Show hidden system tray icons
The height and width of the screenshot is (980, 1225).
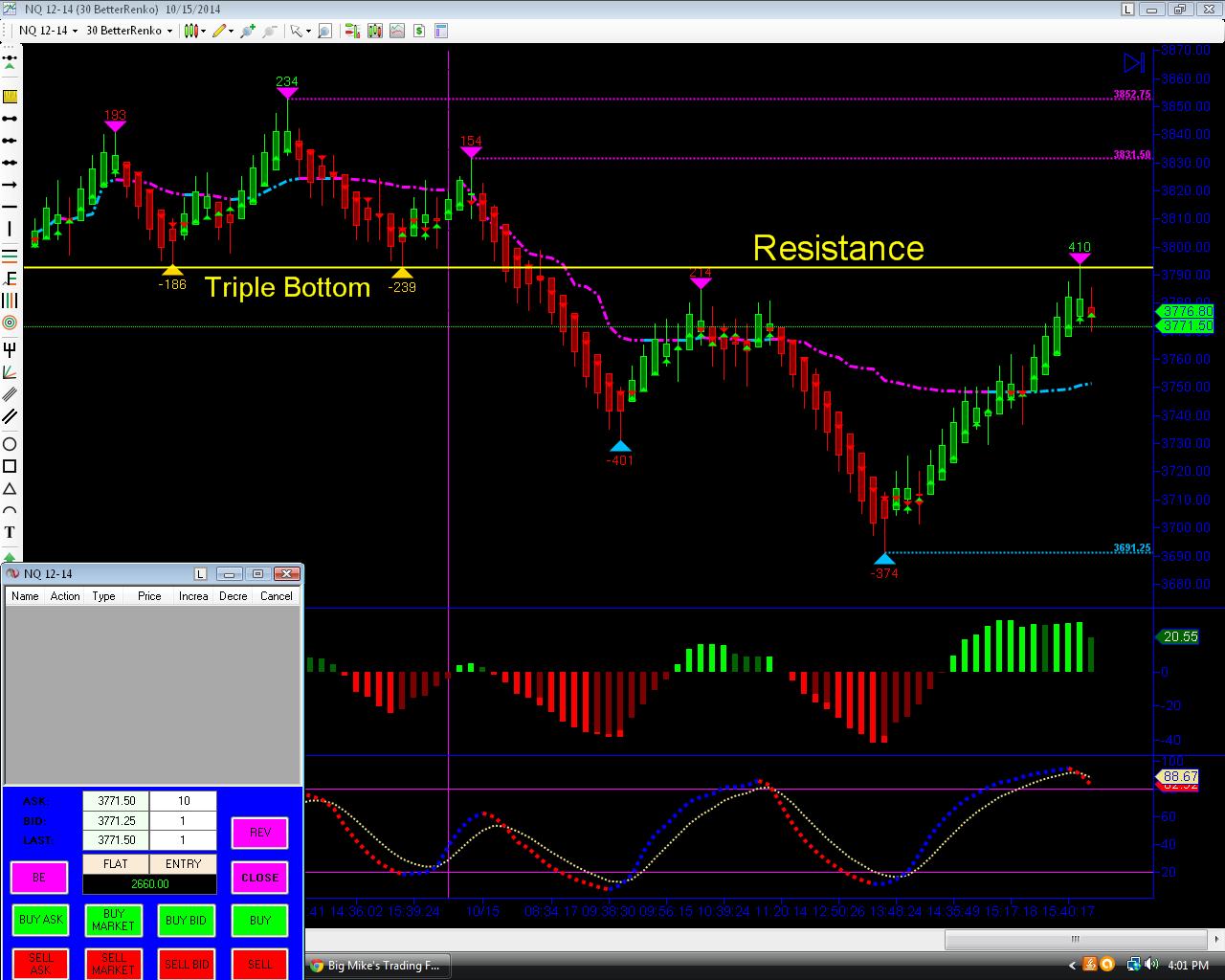pos(1071,966)
